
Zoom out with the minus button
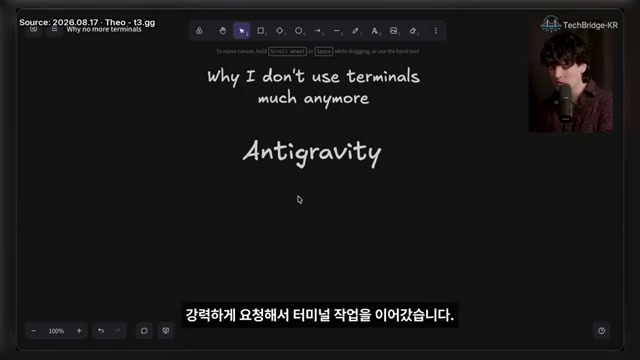33,331
